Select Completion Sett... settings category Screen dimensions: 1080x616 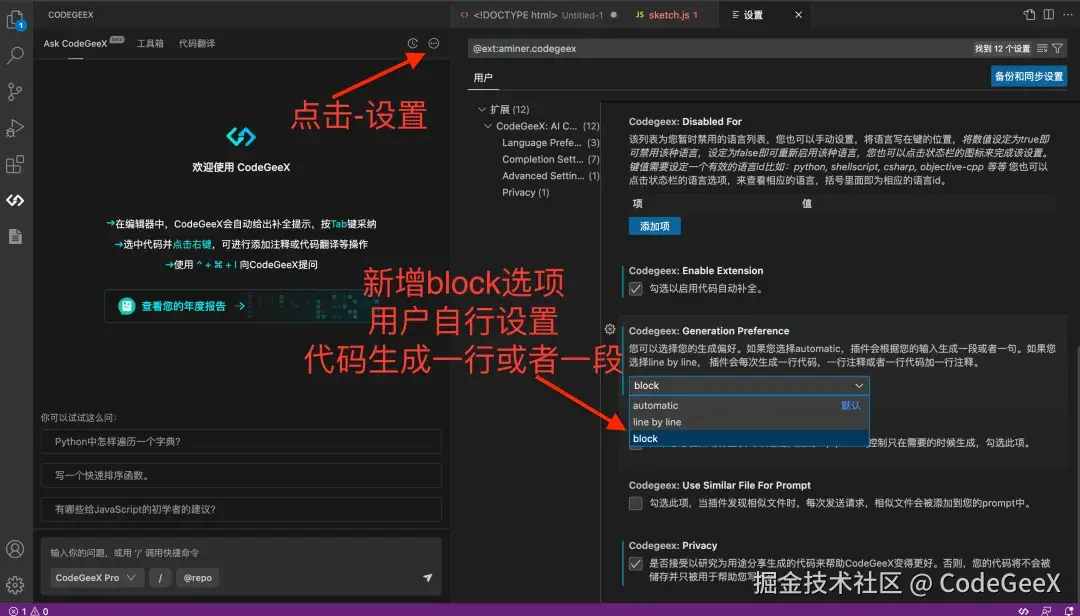tap(550, 159)
